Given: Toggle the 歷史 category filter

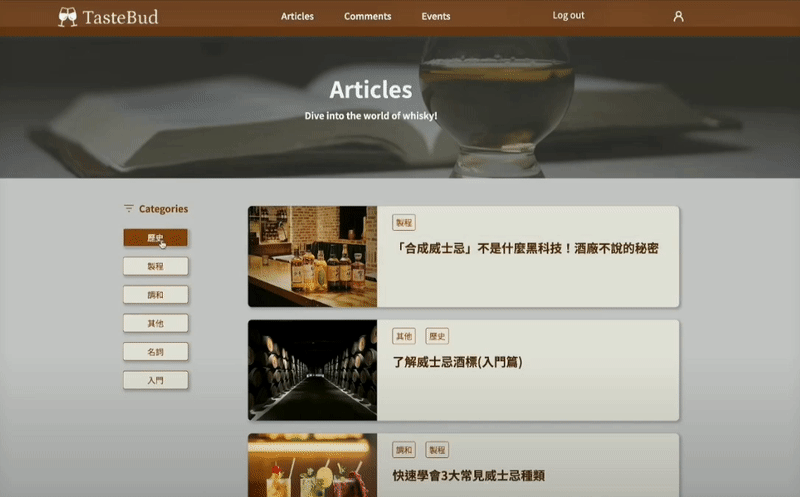Looking at the screenshot, I should pos(156,238).
